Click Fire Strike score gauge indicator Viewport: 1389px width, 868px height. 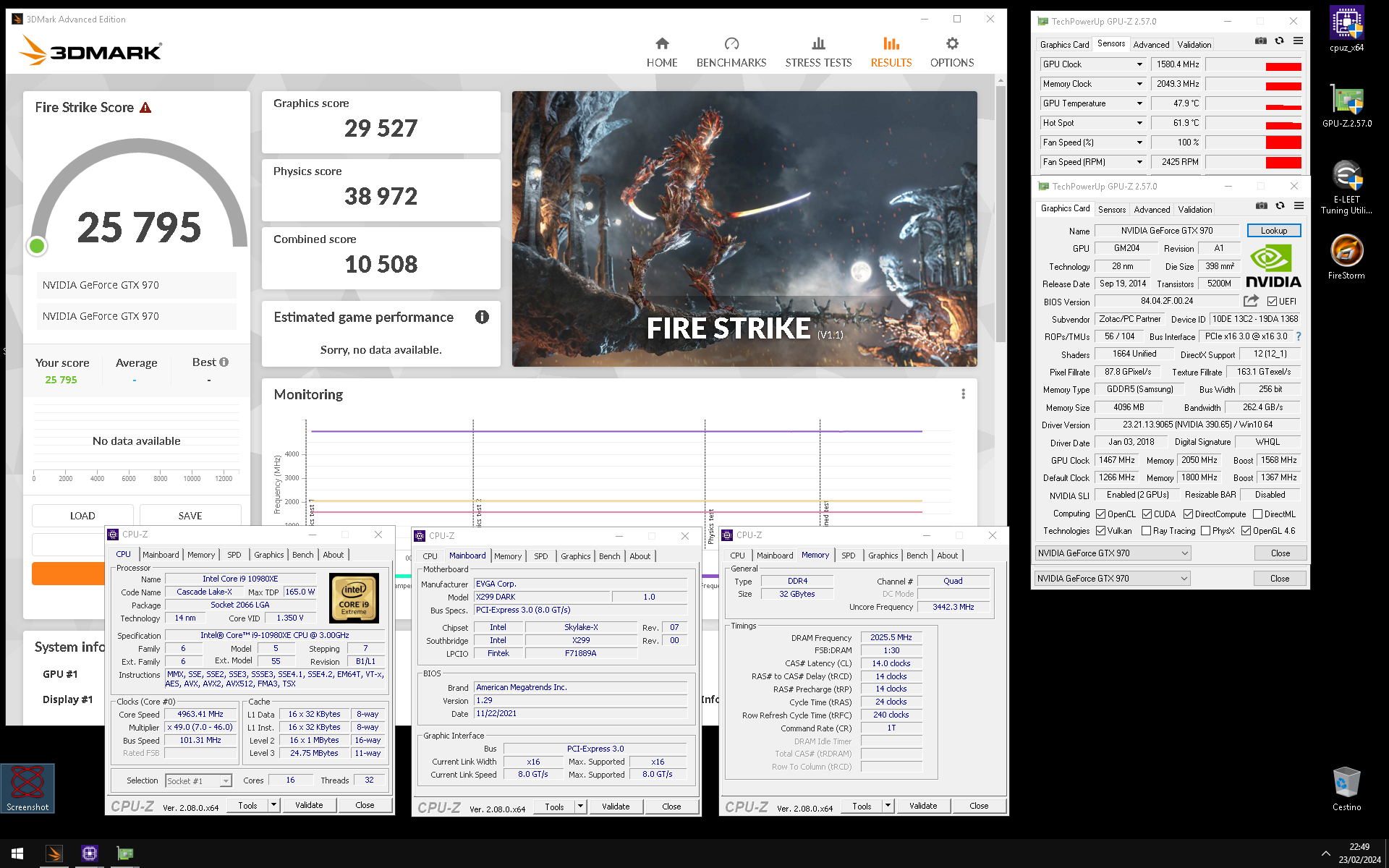(37, 246)
